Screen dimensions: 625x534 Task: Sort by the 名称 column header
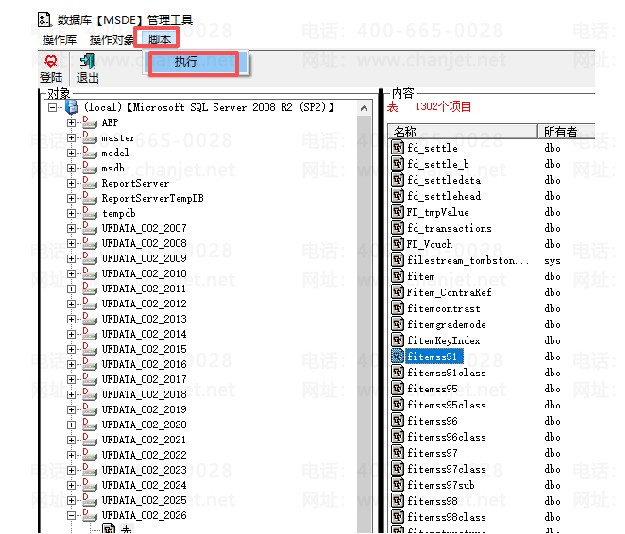click(462, 131)
